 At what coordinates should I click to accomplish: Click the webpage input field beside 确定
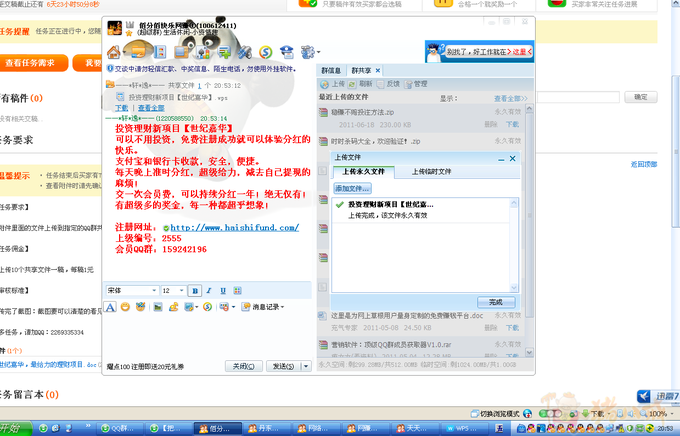(578, 97)
